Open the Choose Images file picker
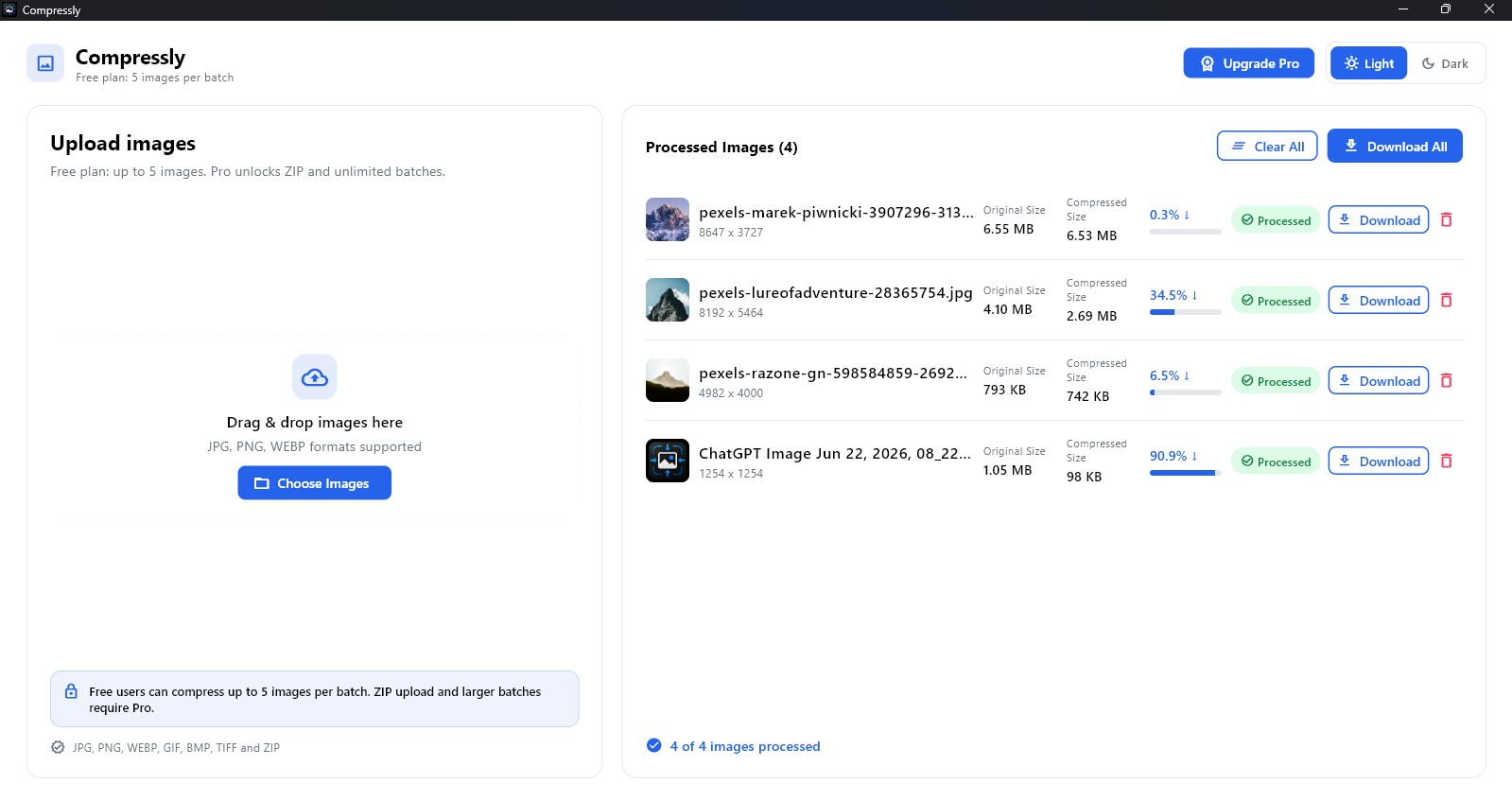Viewport: 1512px width, 801px height. tap(314, 483)
